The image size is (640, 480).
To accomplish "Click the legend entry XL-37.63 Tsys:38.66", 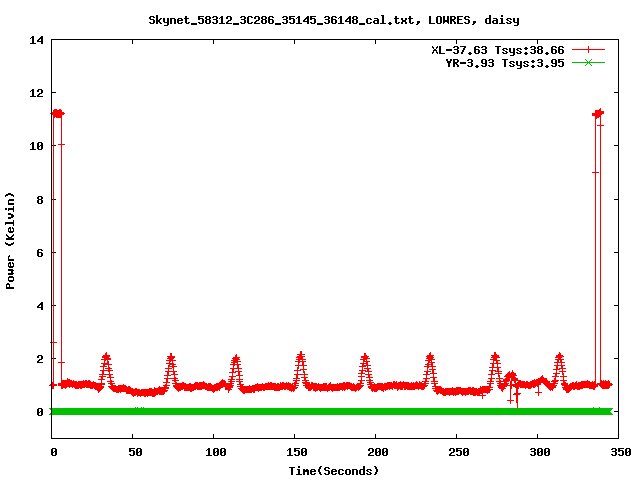I will [498, 50].
